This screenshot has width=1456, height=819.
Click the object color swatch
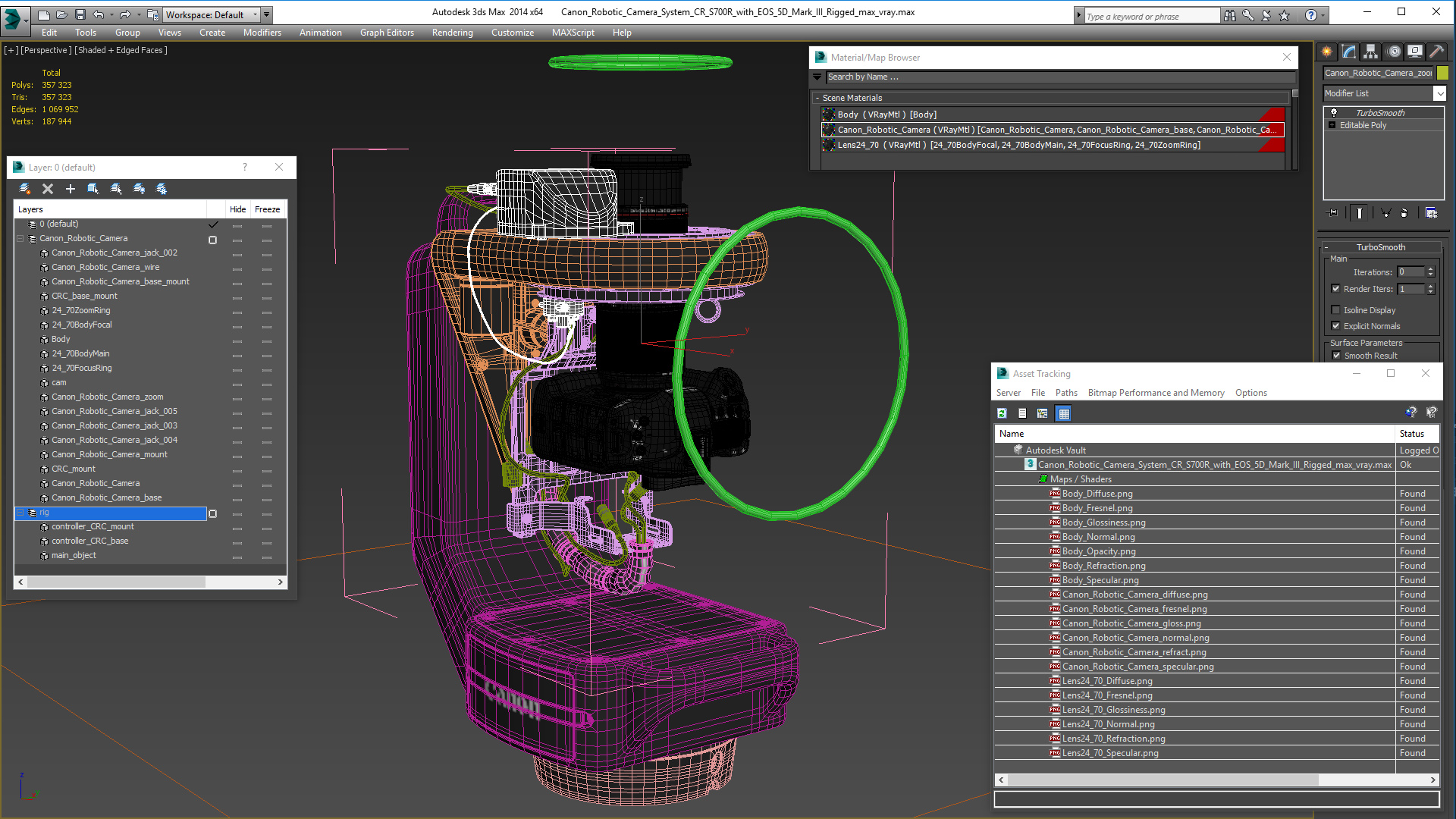1442,73
